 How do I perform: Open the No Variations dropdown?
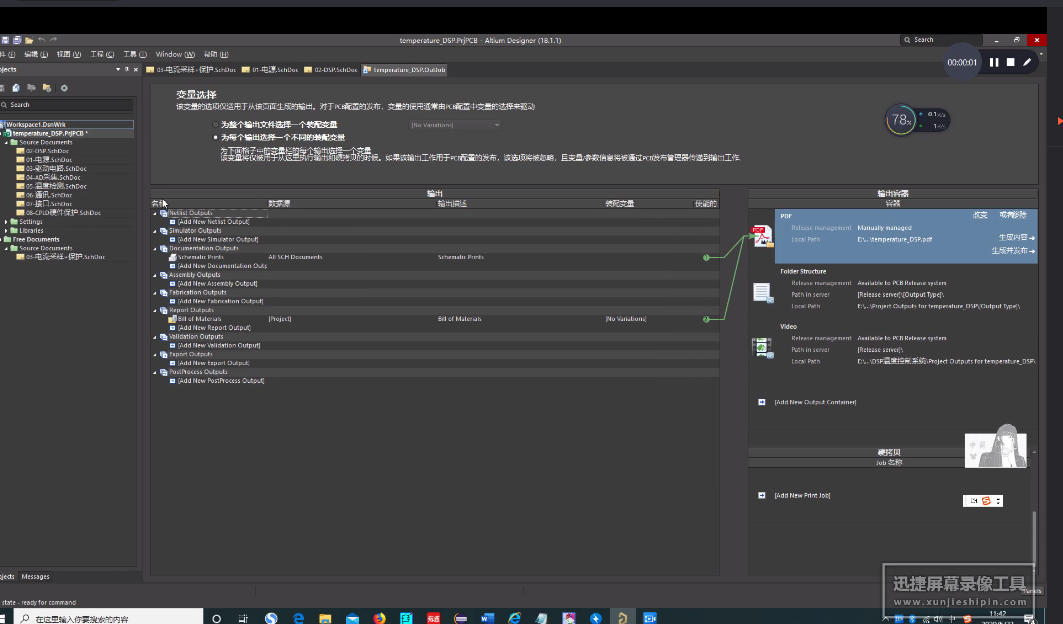point(455,125)
